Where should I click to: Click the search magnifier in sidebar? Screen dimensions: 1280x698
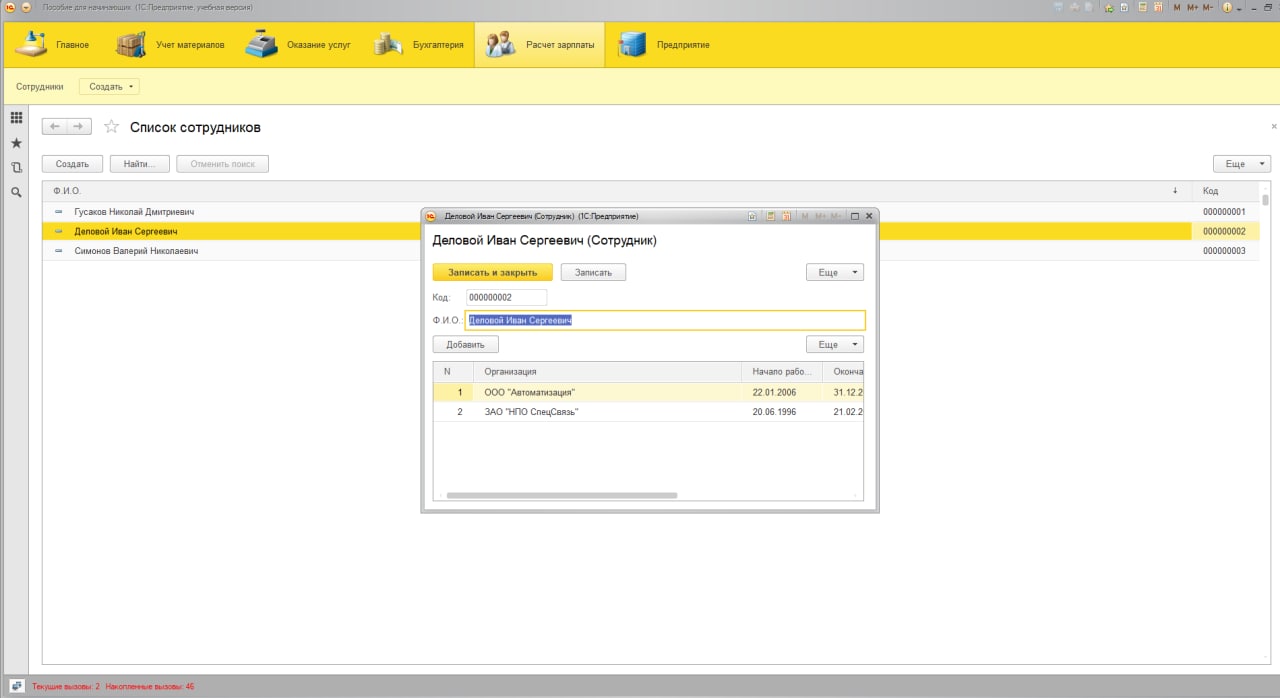[x=16, y=192]
